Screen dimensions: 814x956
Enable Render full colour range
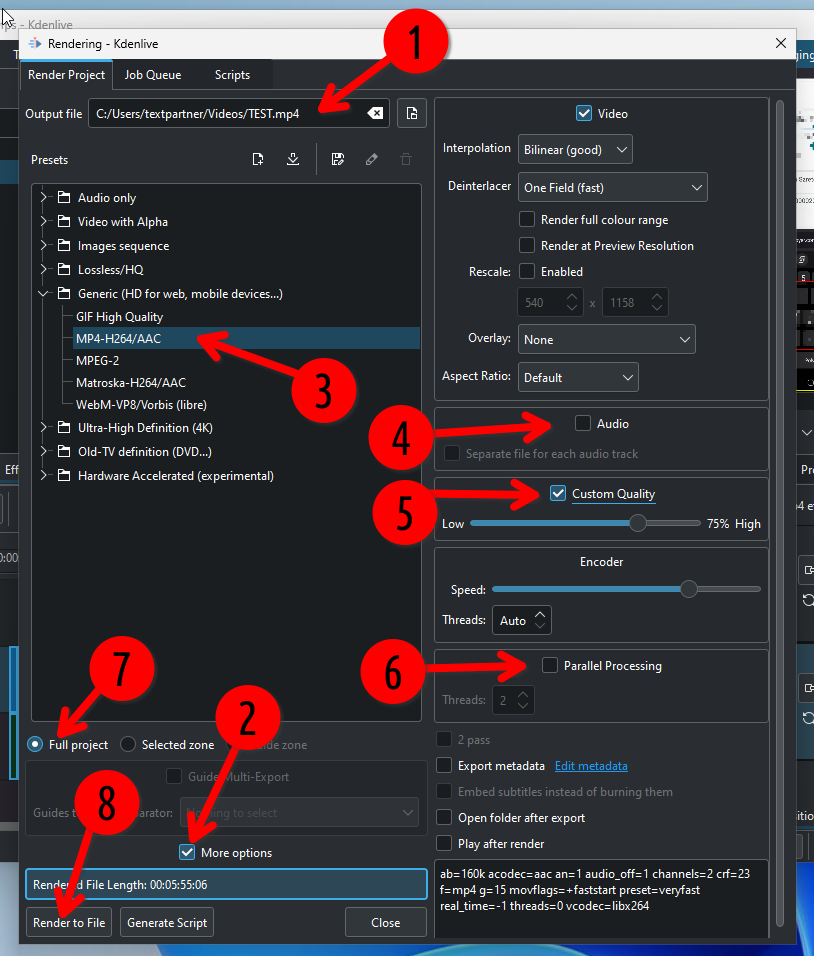(527, 219)
